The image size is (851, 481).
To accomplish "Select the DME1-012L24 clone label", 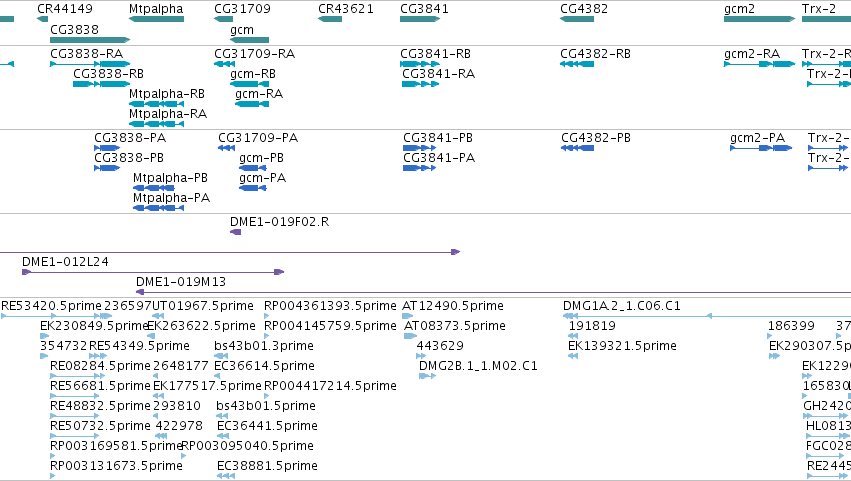I will coord(65,262).
